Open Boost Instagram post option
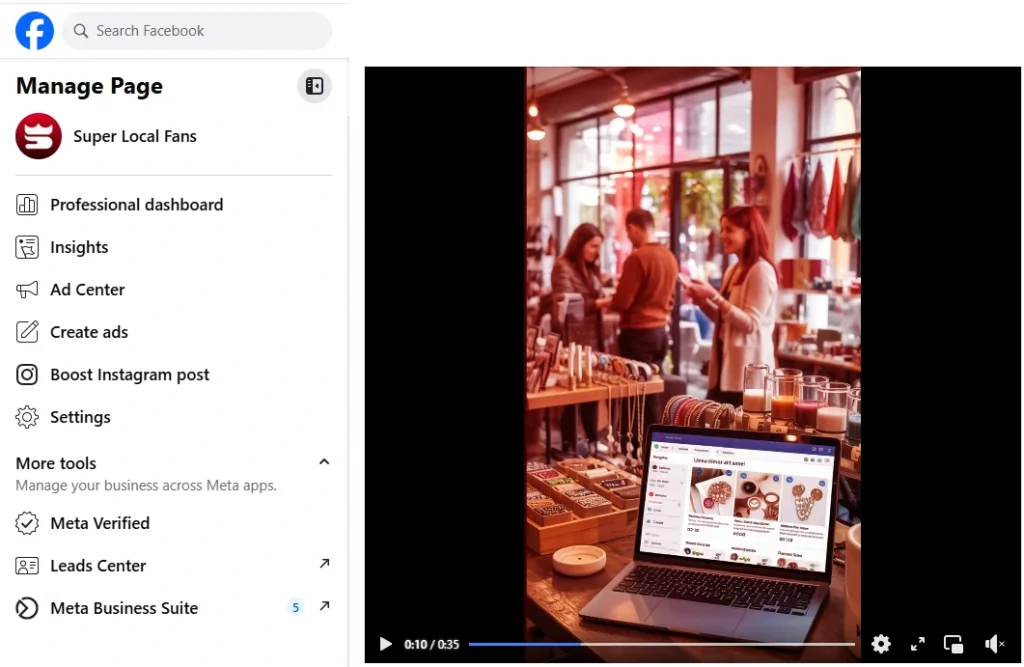Viewport: 1024px width, 667px height. click(129, 374)
